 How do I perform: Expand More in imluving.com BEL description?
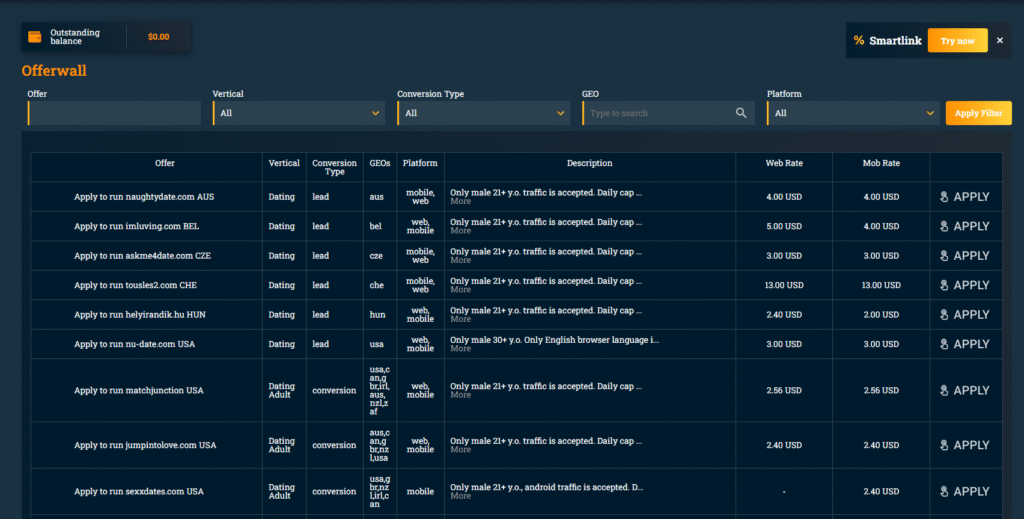(x=460, y=230)
